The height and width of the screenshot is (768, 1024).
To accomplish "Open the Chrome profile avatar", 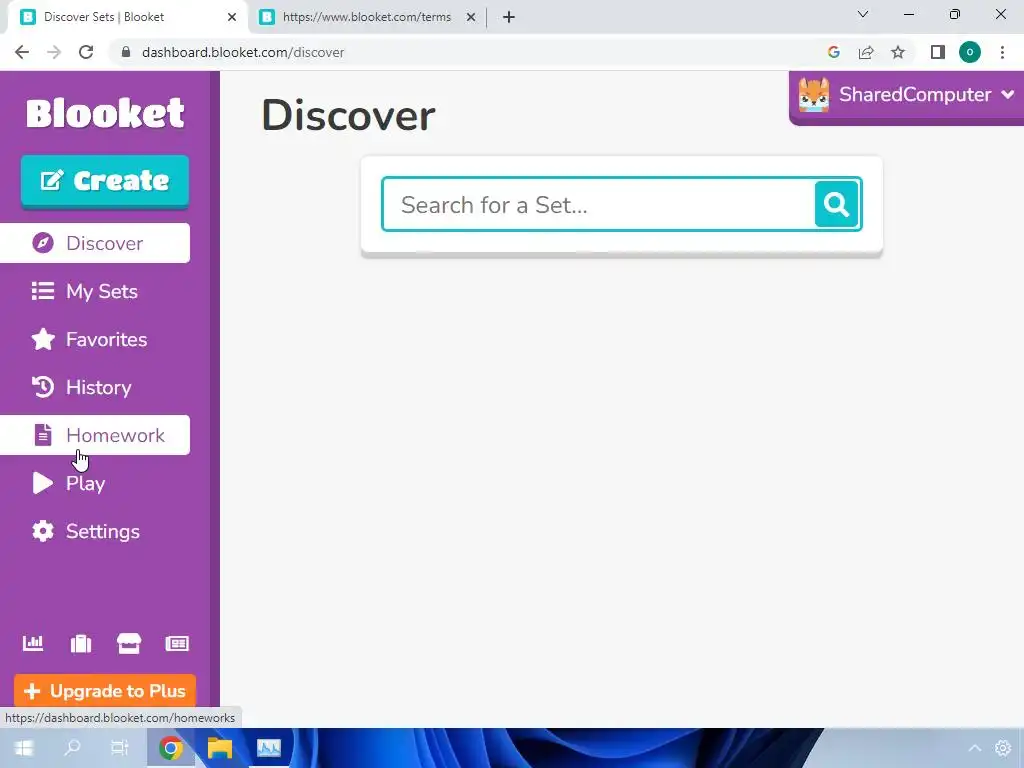I will pos(970,52).
